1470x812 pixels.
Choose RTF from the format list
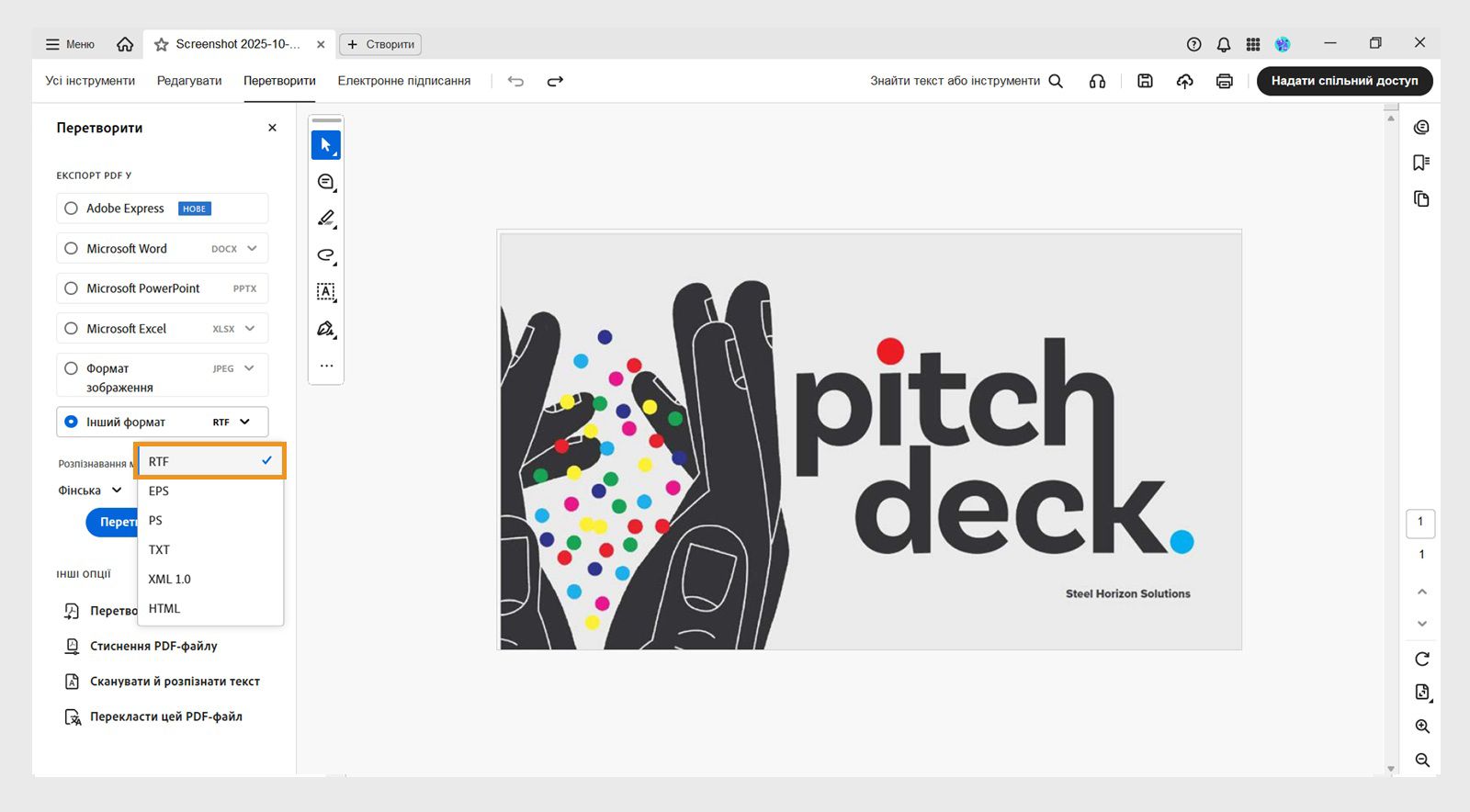[210, 461]
